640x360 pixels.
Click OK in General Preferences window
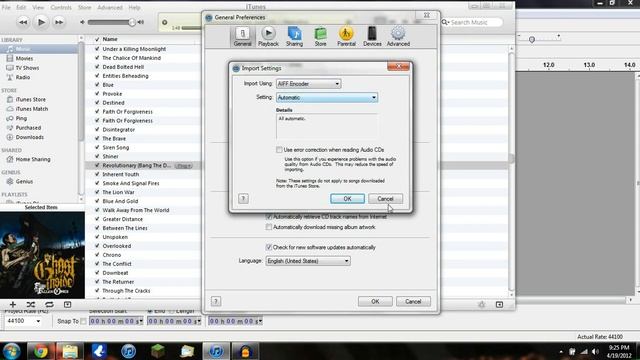point(375,302)
